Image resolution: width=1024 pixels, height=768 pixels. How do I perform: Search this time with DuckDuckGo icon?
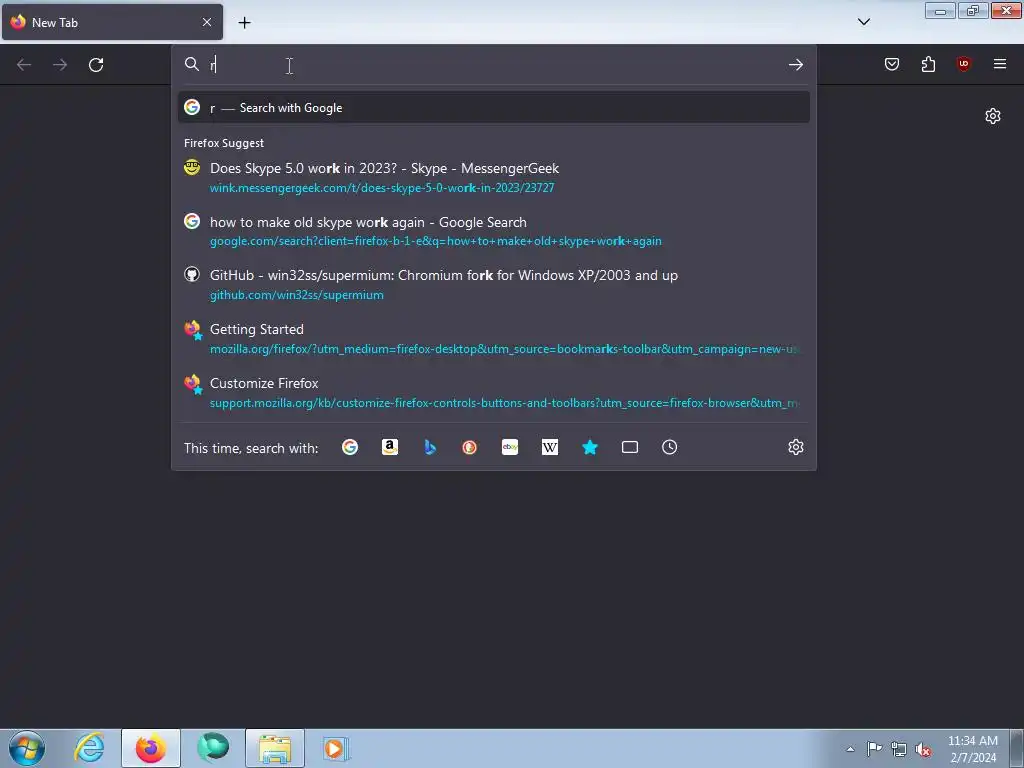(x=470, y=447)
